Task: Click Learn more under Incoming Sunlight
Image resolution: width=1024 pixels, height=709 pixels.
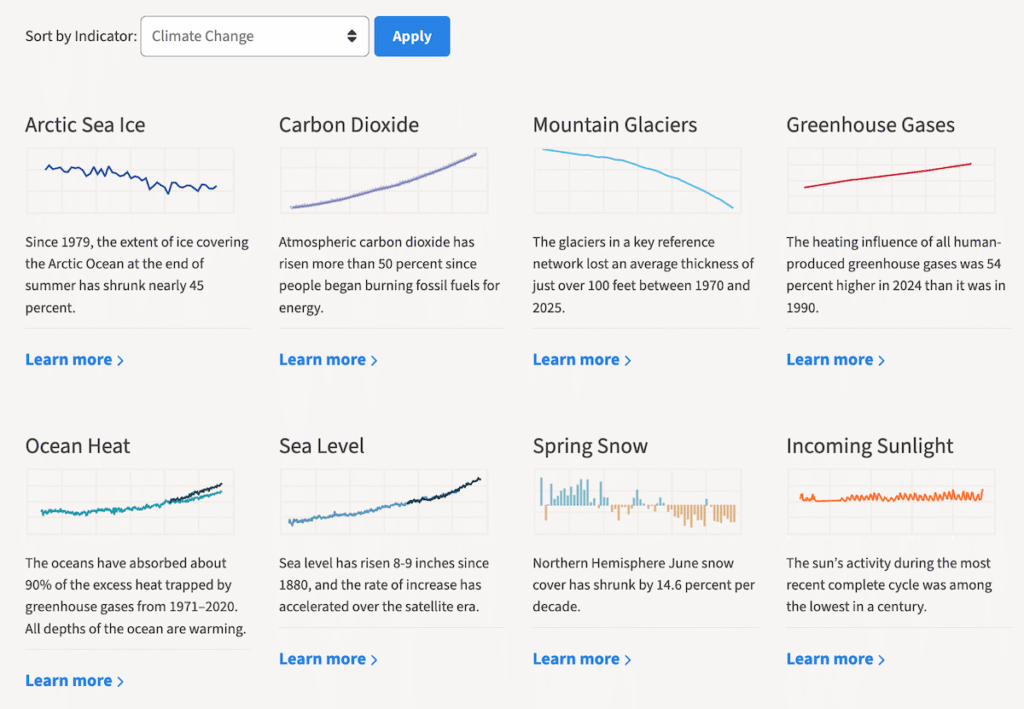Action: 835,659
